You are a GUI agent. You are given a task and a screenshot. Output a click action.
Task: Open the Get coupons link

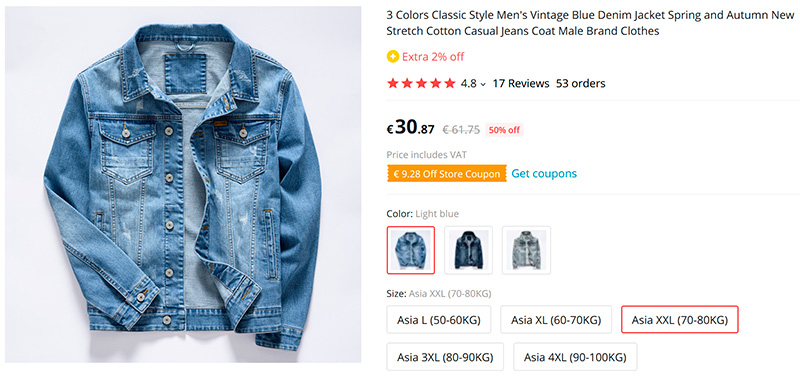544,173
